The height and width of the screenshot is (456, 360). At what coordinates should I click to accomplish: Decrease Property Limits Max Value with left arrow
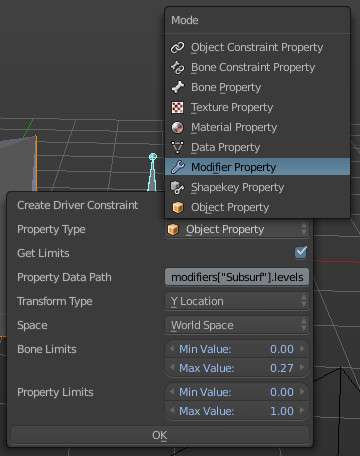coord(172,410)
